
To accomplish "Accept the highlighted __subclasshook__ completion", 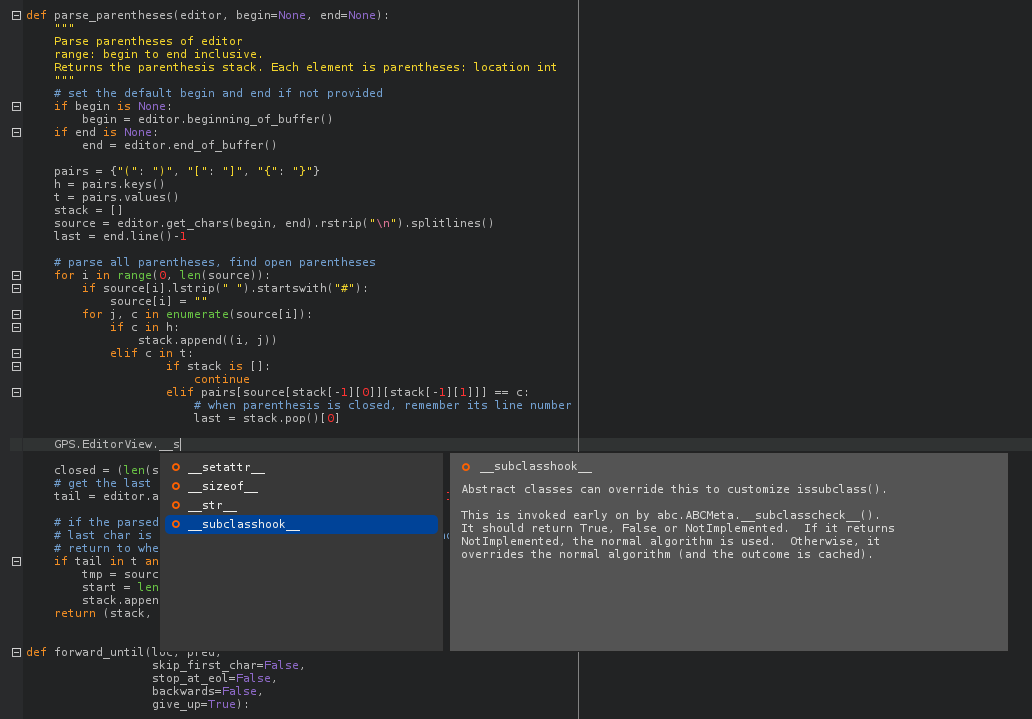I will [x=243, y=524].
